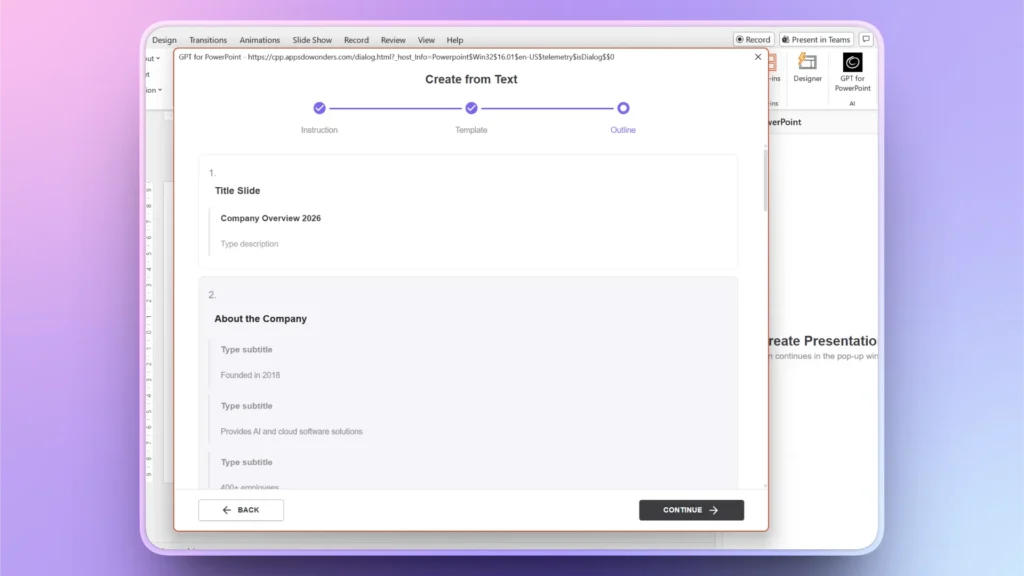Click the Record button at top right
The width and height of the screenshot is (1024, 576).
[753, 39]
